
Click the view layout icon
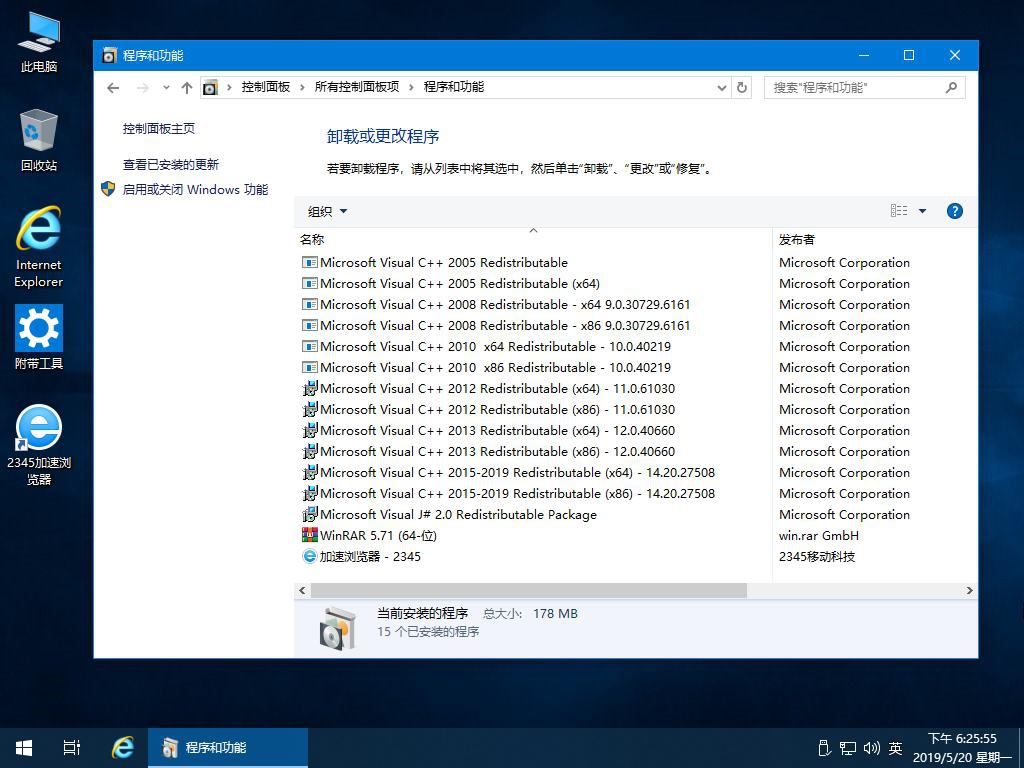[899, 210]
